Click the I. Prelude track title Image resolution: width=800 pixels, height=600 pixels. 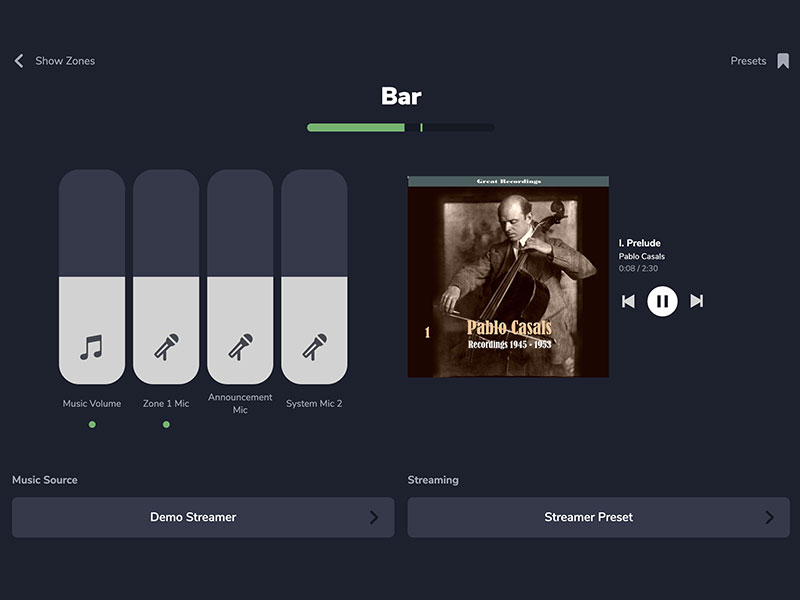(x=639, y=243)
